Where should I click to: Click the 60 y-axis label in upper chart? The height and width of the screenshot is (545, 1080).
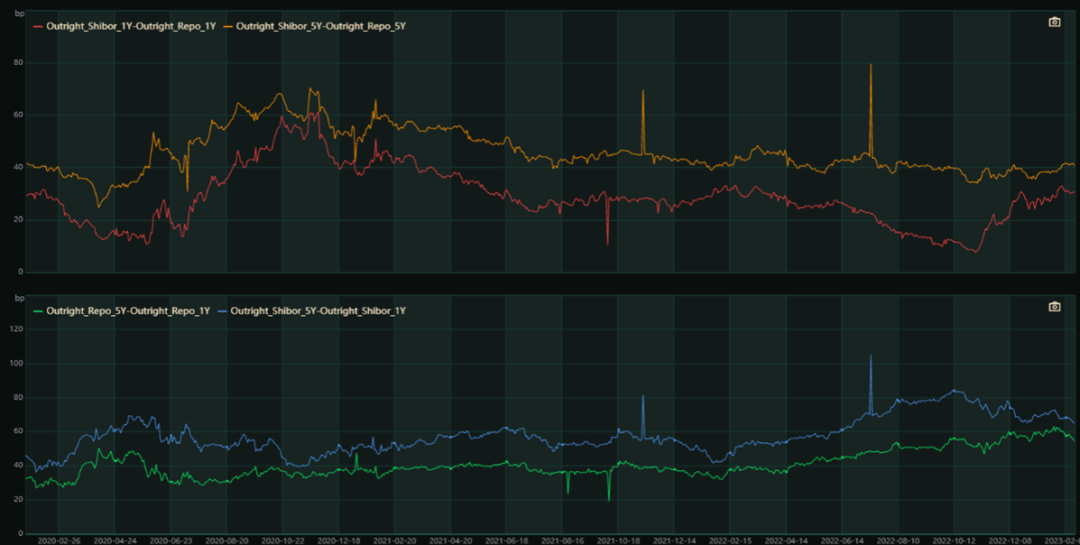click(x=19, y=115)
